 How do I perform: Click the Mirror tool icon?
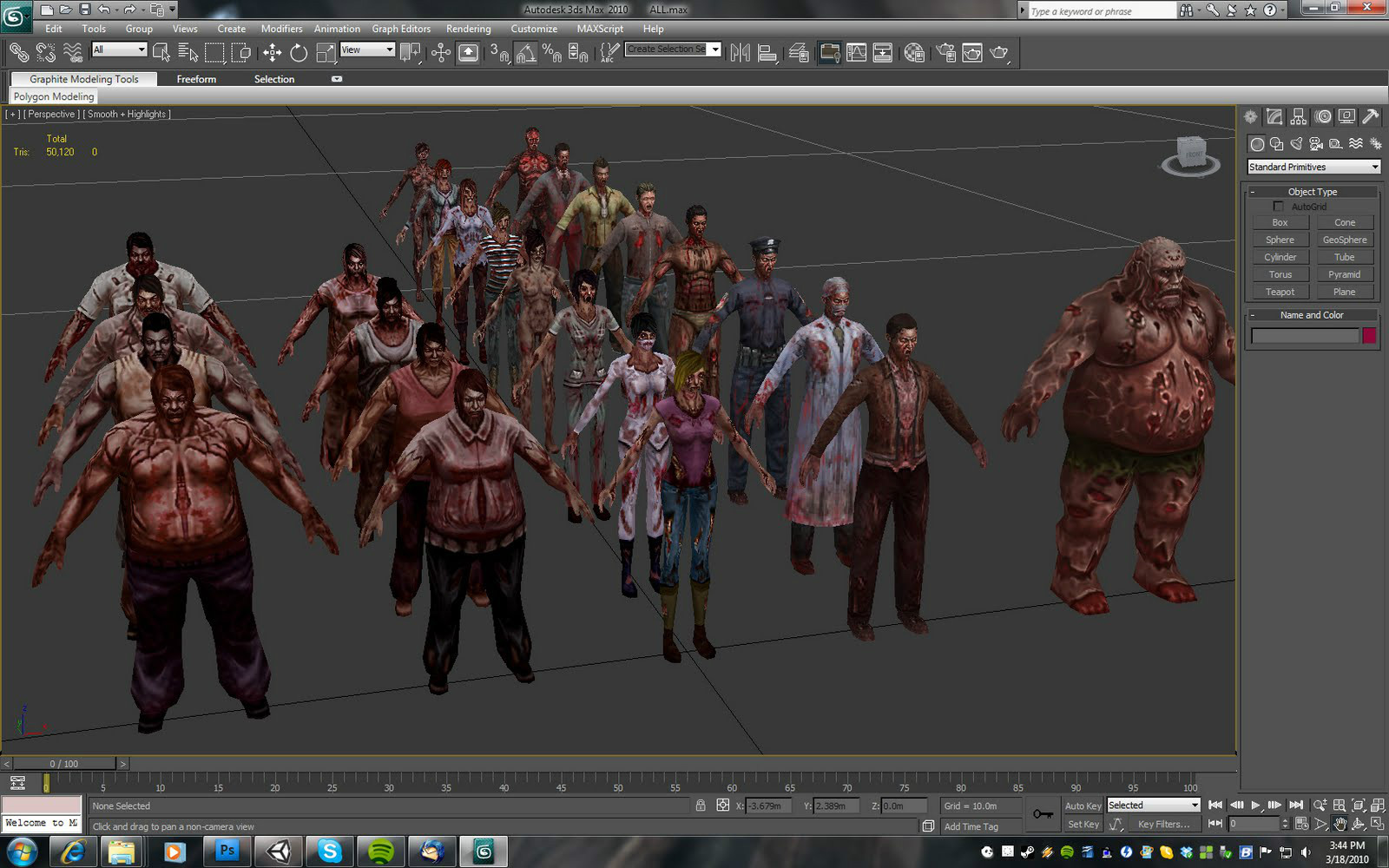point(740,53)
